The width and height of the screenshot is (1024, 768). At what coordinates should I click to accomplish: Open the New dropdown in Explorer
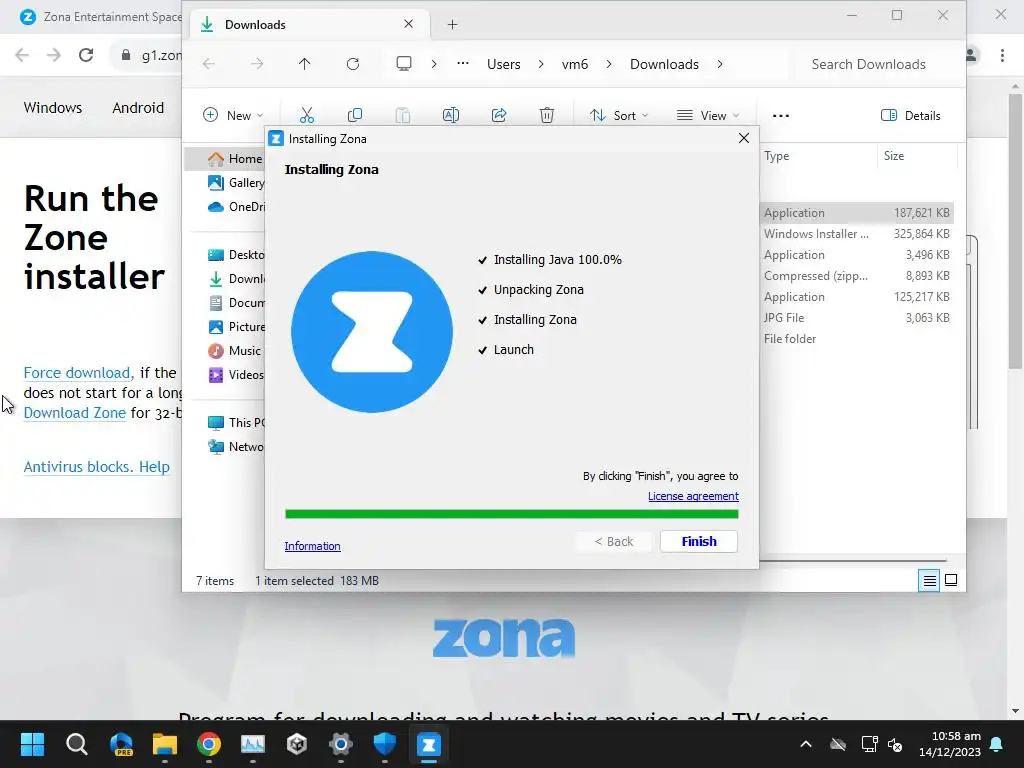tap(233, 116)
